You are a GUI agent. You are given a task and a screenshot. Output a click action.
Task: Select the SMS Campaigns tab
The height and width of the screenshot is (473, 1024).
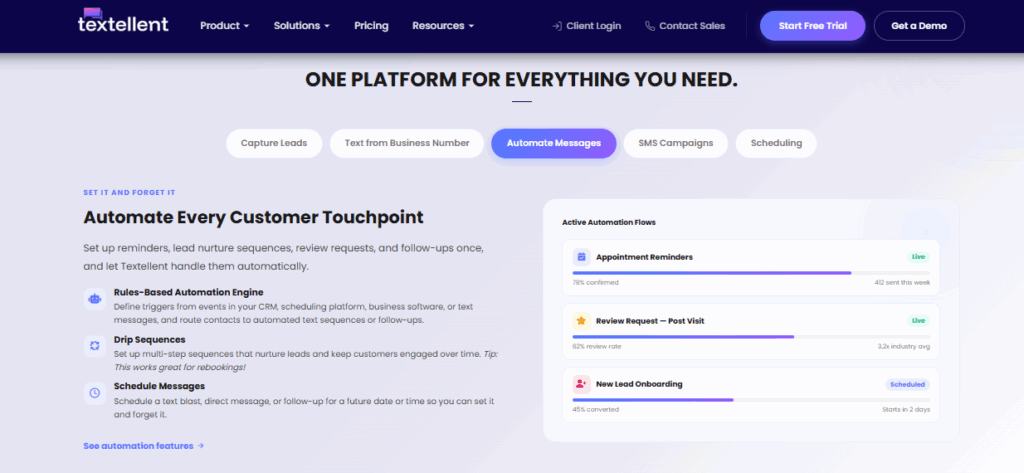click(x=675, y=143)
